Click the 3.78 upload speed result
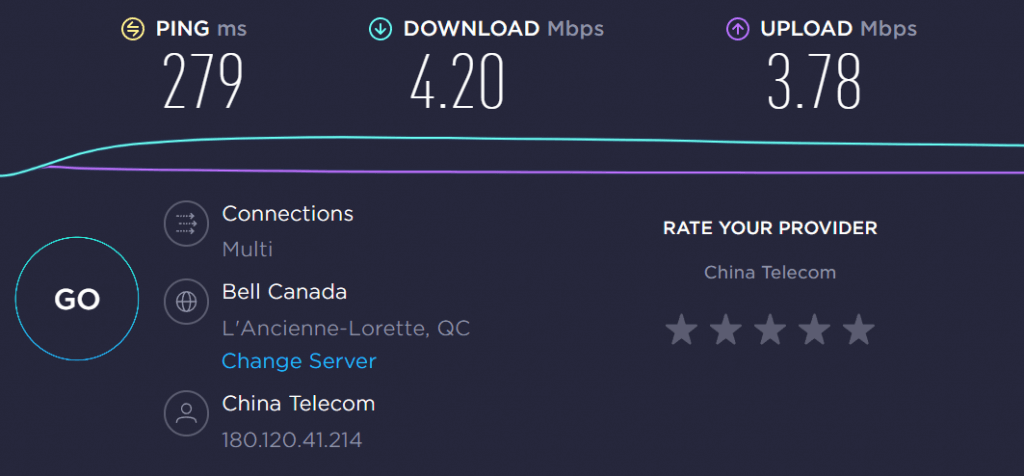The image size is (1024, 476). (x=814, y=82)
